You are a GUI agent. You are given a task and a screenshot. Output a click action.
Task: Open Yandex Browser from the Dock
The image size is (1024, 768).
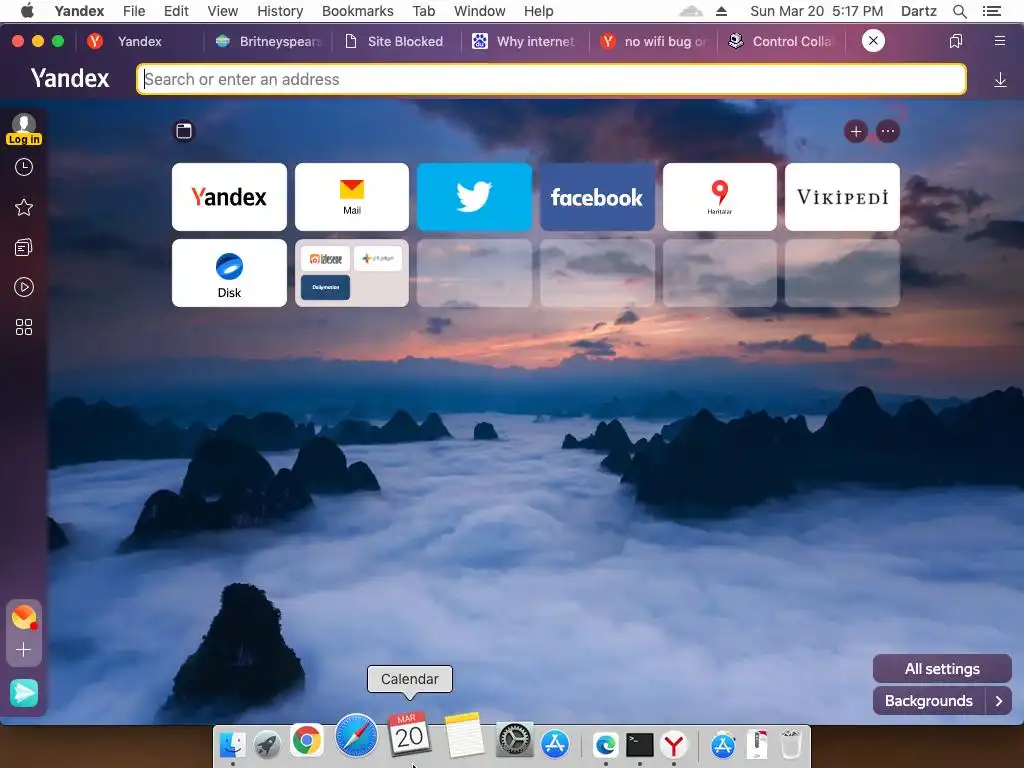click(673, 744)
